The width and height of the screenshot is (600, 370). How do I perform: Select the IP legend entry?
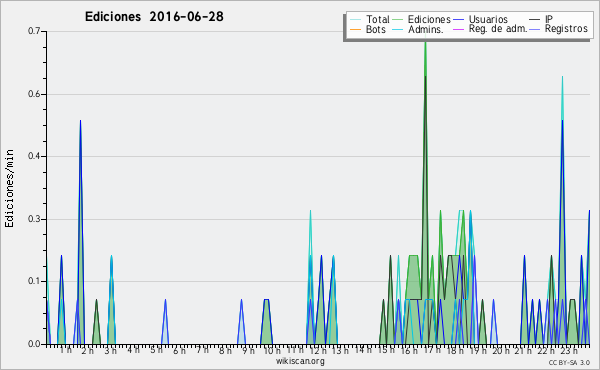pos(541,19)
